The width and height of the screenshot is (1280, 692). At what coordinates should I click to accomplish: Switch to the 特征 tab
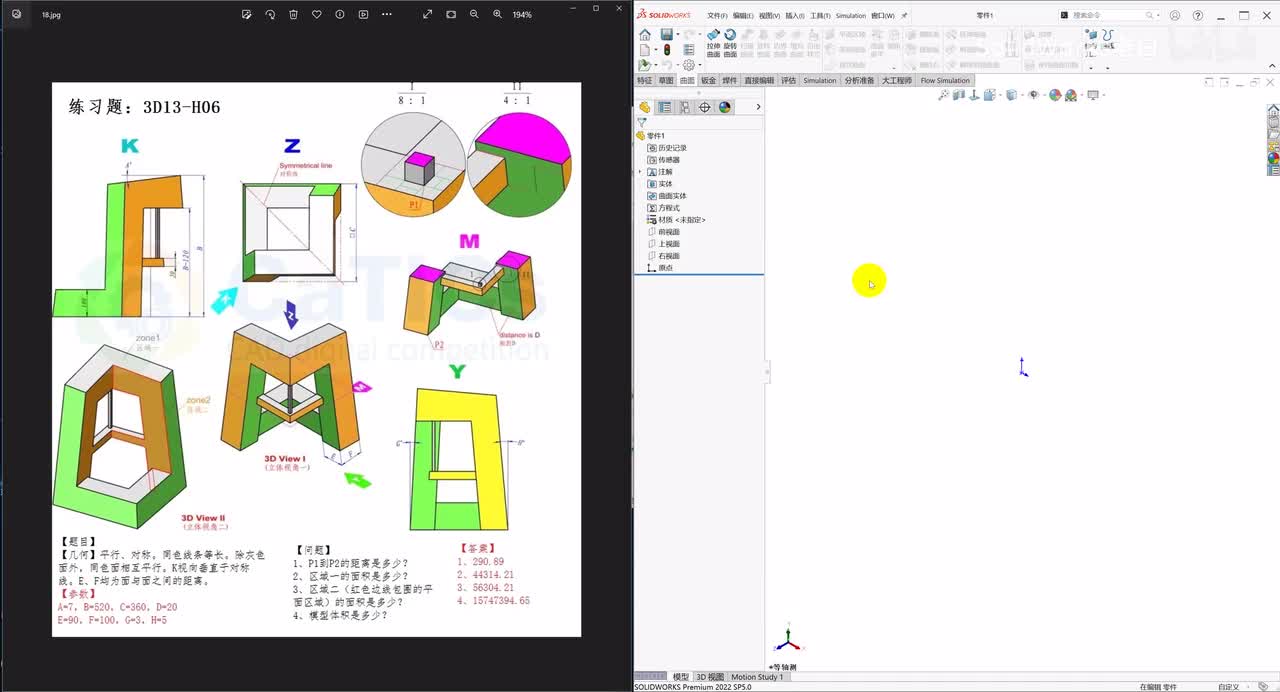(x=644, y=81)
